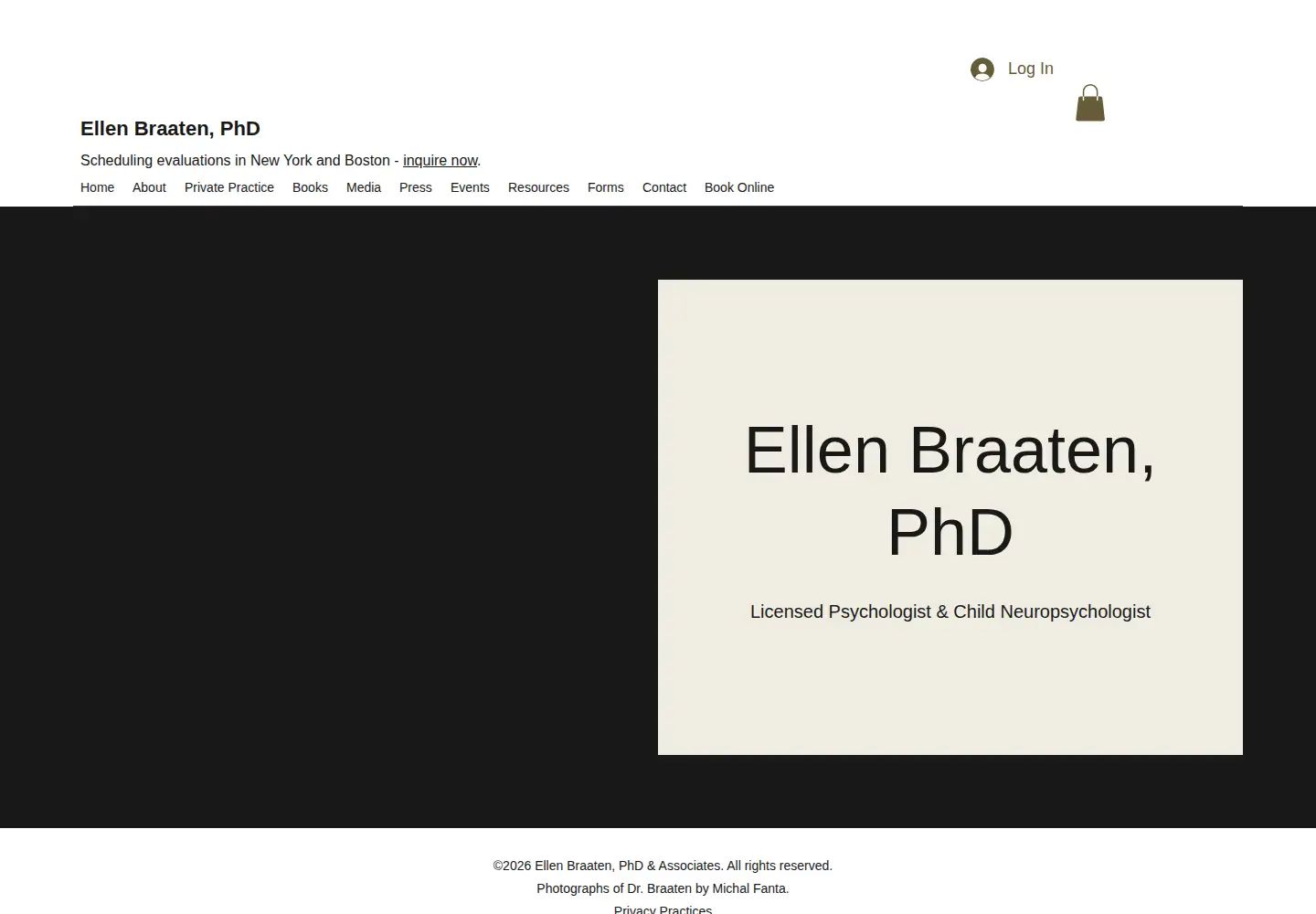The width and height of the screenshot is (1316, 914).
Task: Open the shopping bag cart icon
Action: pos(1090,103)
